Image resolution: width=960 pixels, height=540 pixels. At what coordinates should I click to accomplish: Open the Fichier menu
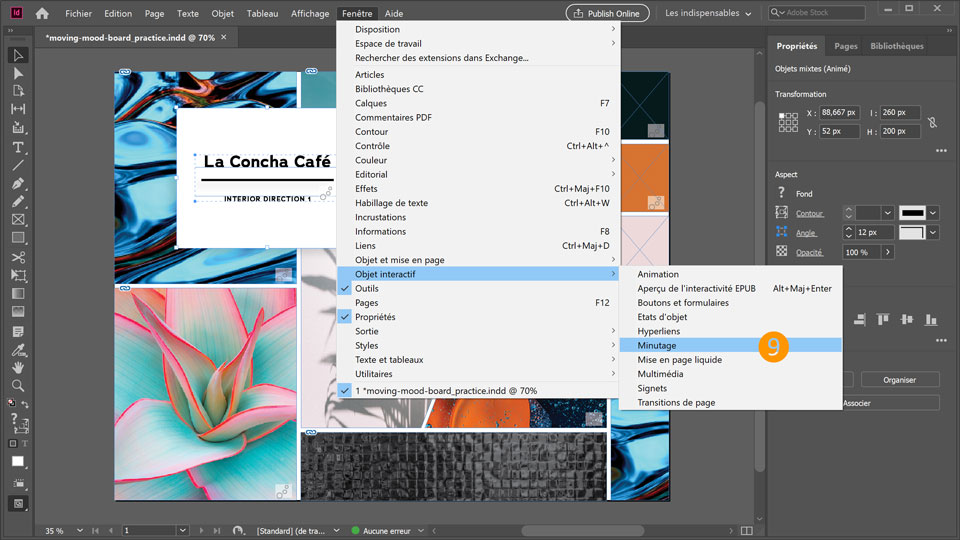[78, 13]
